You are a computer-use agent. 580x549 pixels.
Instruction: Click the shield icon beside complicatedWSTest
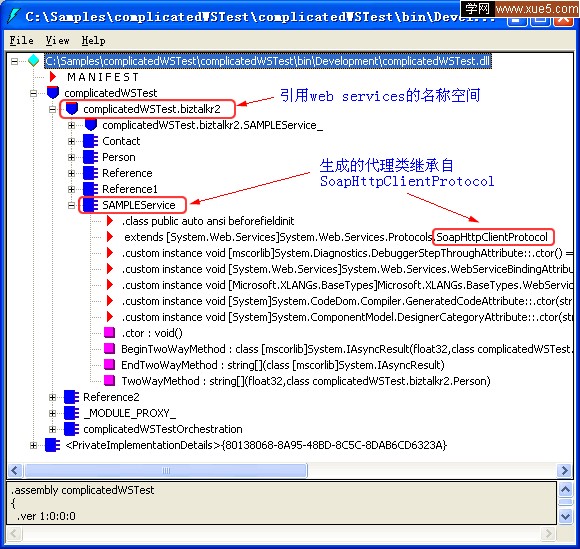53,92
